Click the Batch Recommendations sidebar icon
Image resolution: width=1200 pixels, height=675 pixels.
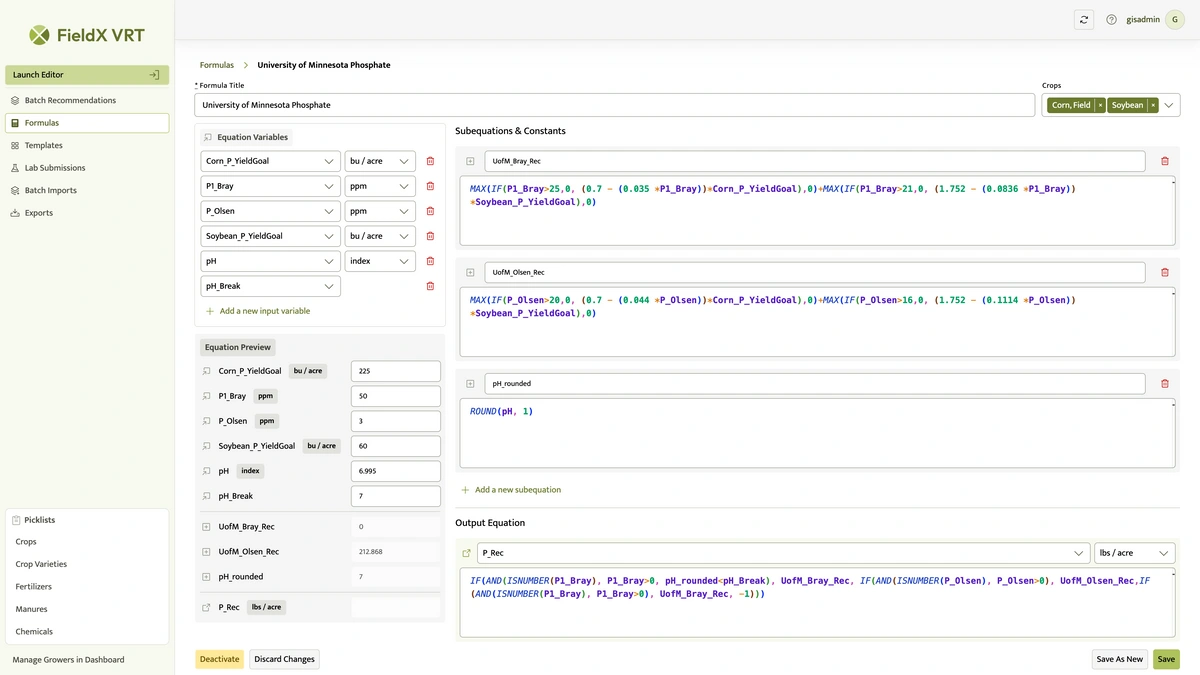pos(15,100)
